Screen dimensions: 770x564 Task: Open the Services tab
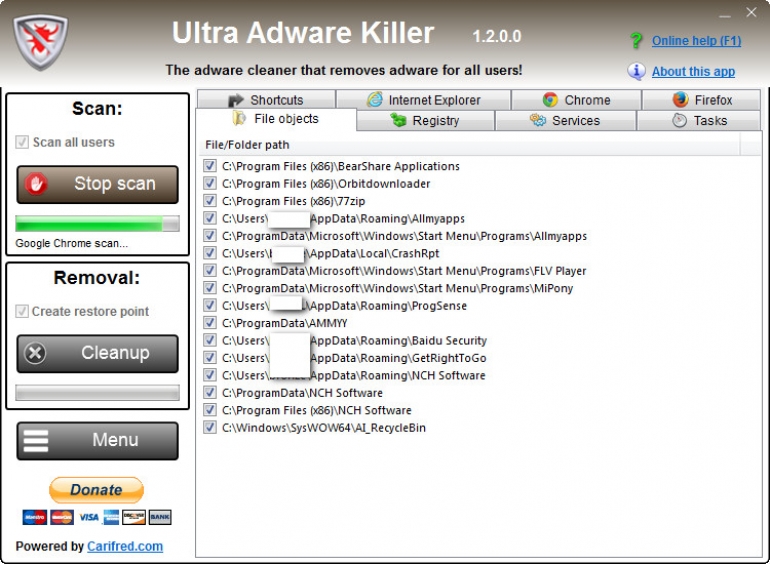(x=566, y=120)
